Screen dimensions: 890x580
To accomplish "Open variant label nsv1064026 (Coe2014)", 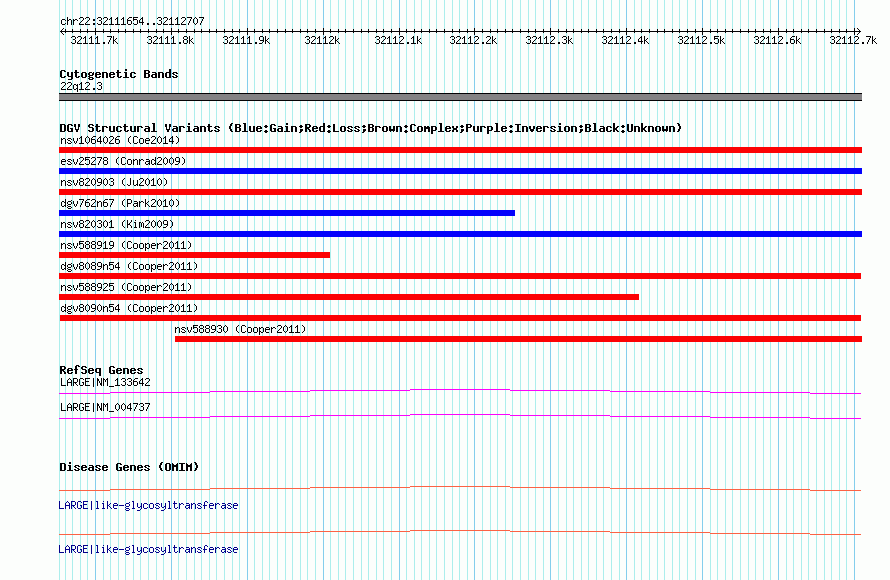I will [120, 140].
